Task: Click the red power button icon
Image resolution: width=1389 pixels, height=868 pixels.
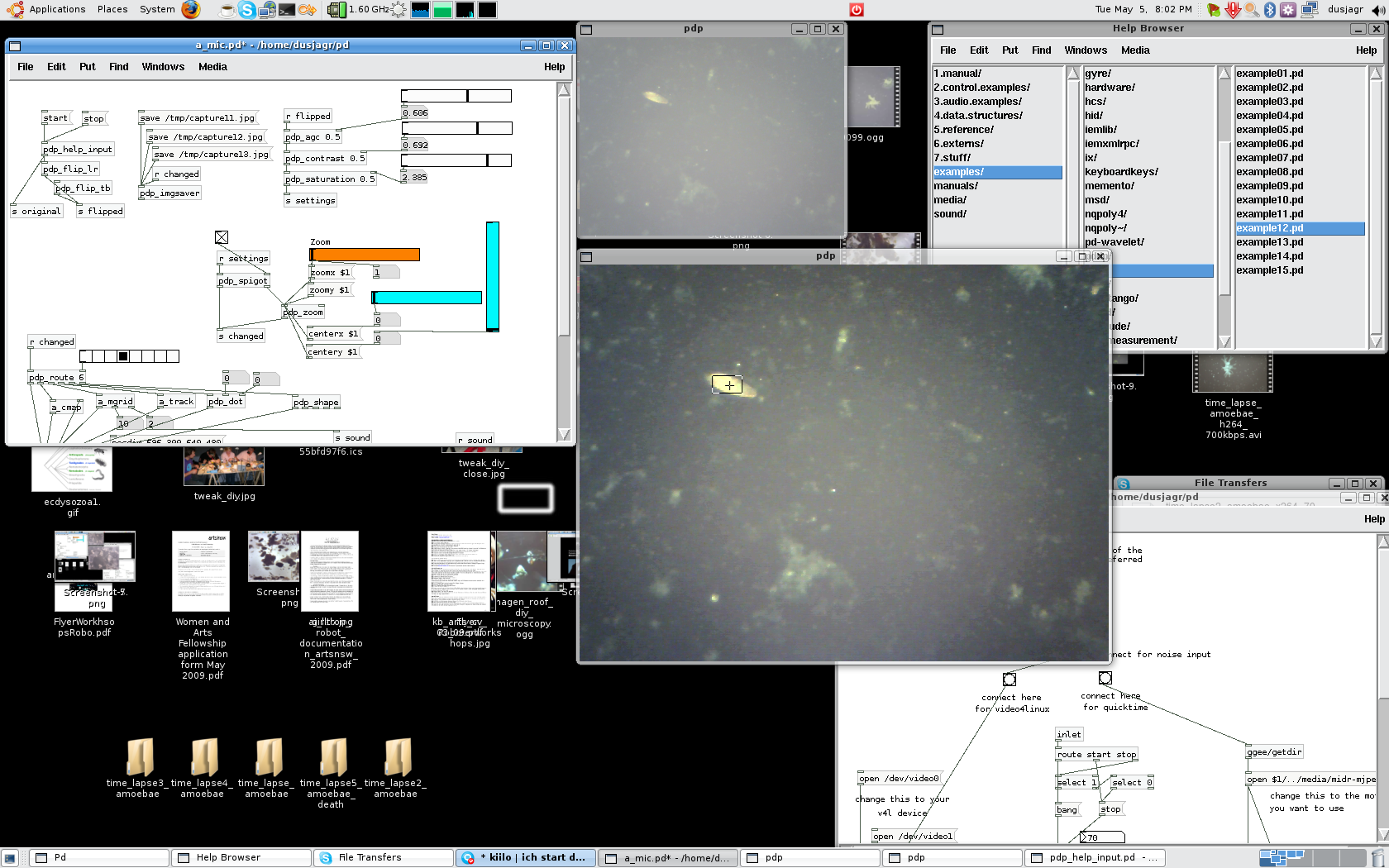Action: (x=857, y=10)
